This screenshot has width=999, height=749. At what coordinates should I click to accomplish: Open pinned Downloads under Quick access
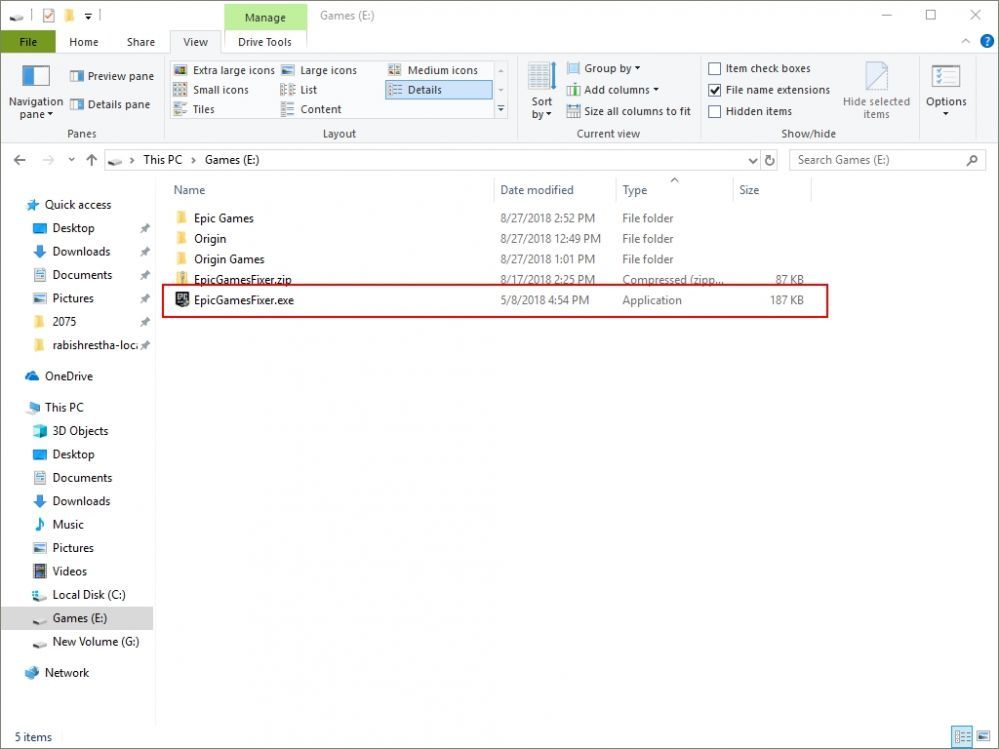point(81,252)
